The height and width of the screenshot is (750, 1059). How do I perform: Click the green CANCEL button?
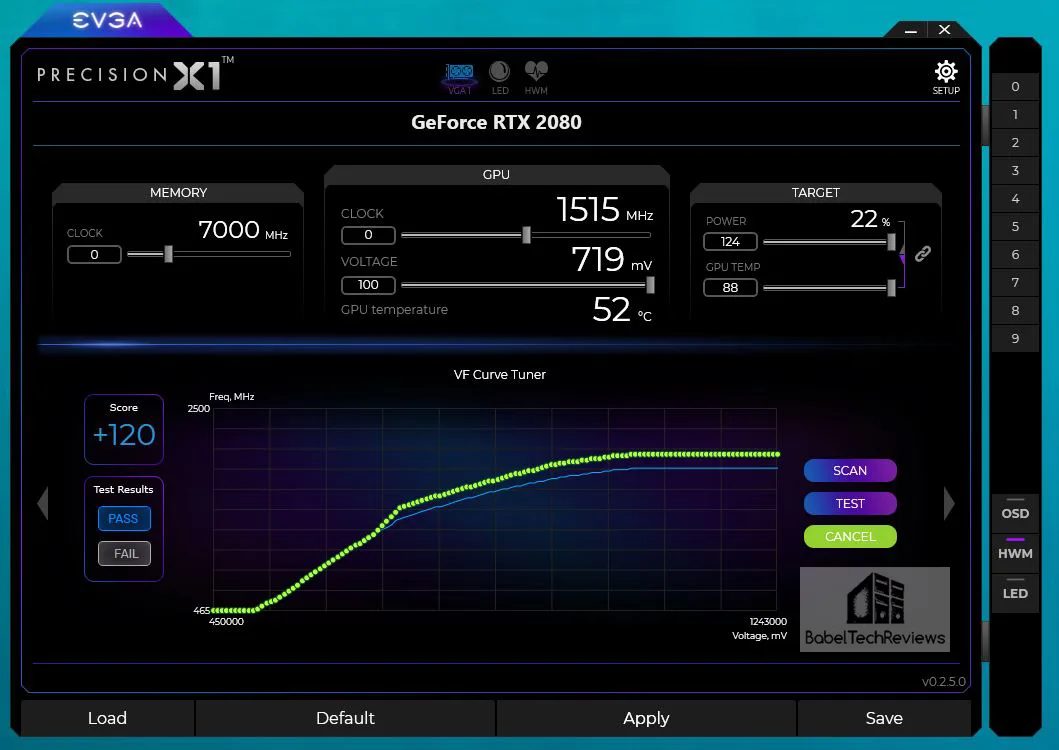point(850,536)
